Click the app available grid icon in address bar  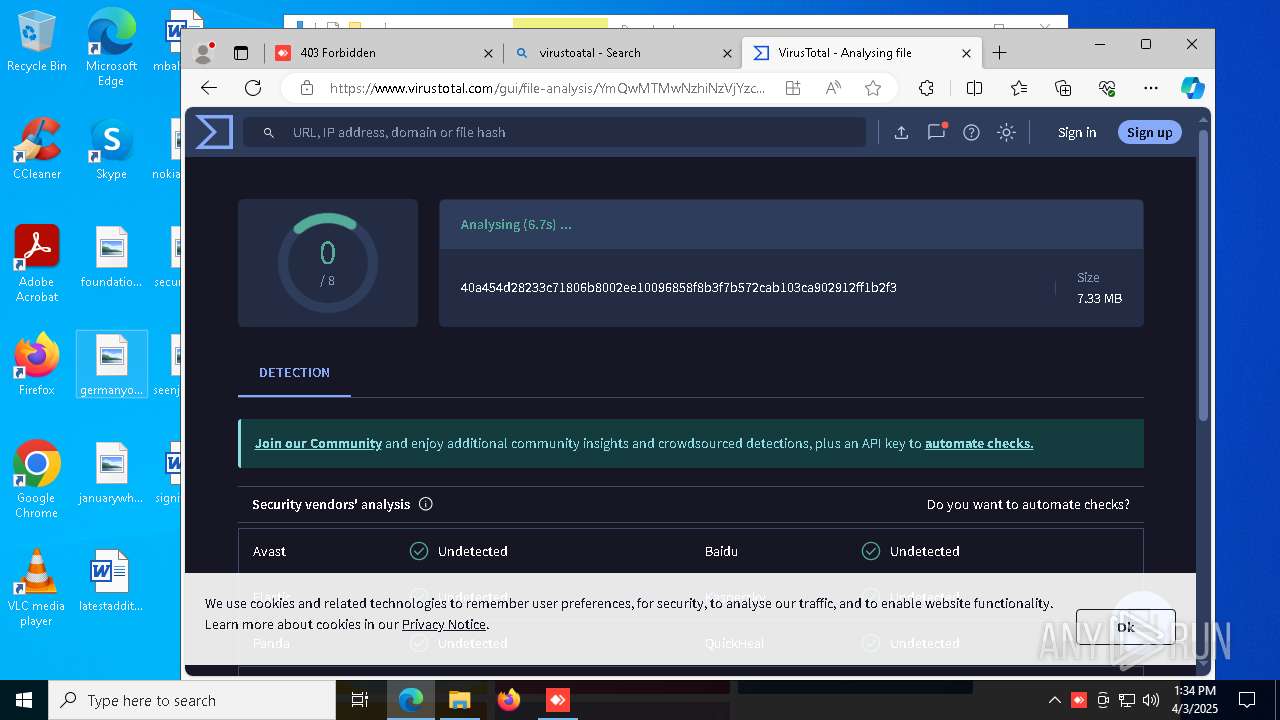click(793, 88)
